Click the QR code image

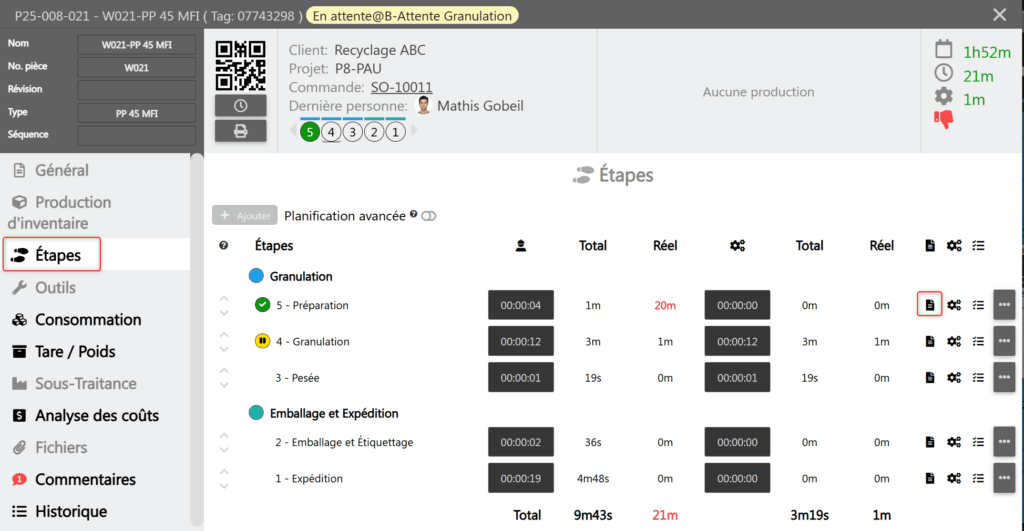click(x=240, y=65)
